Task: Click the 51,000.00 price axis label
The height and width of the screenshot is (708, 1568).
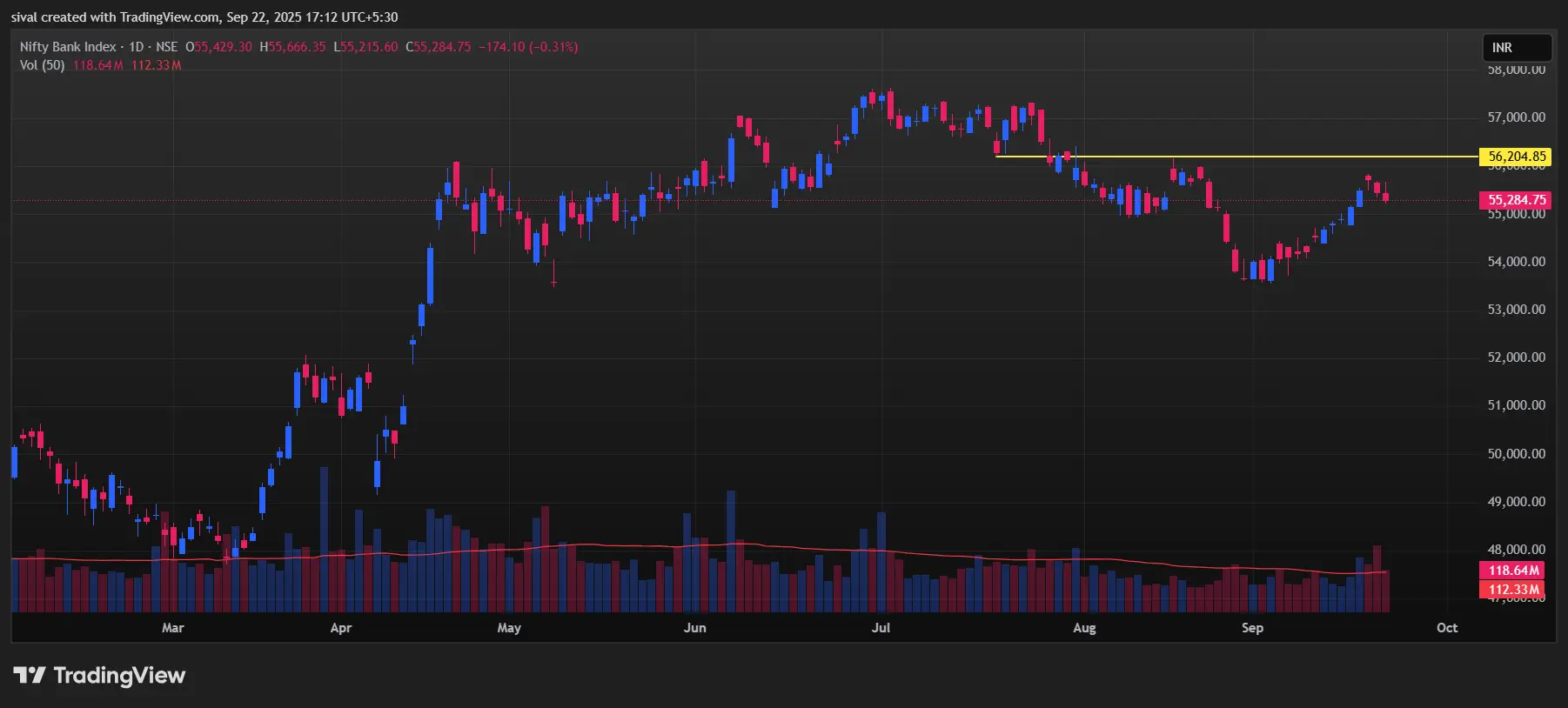Action: click(1517, 405)
